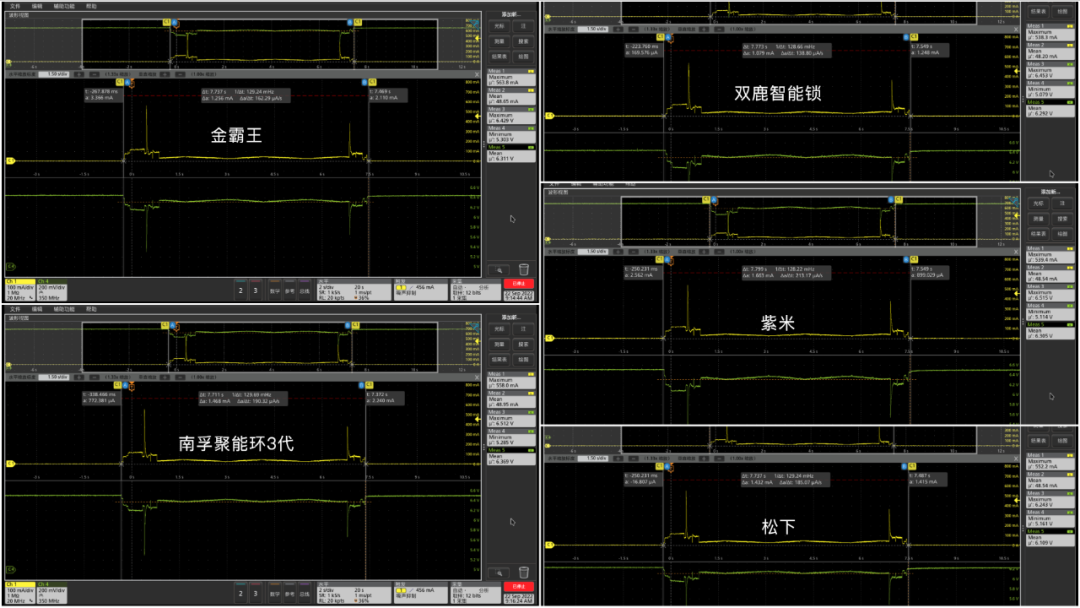Open 文件 menu in 金霸王 window

[x=15, y=6]
